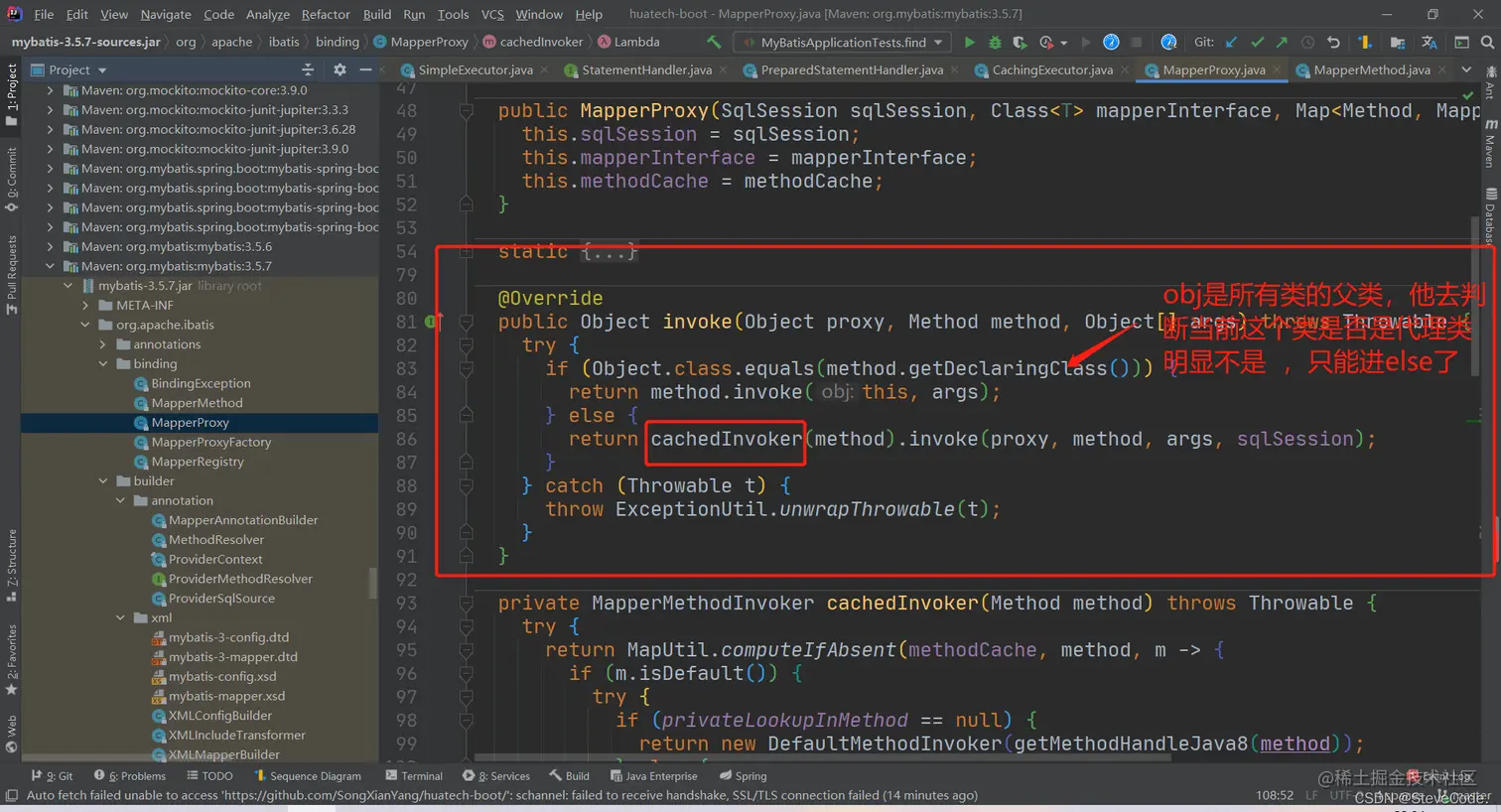Toggle the Favorites side panel
The image size is (1501, 812).
click(x=11, y=659)
